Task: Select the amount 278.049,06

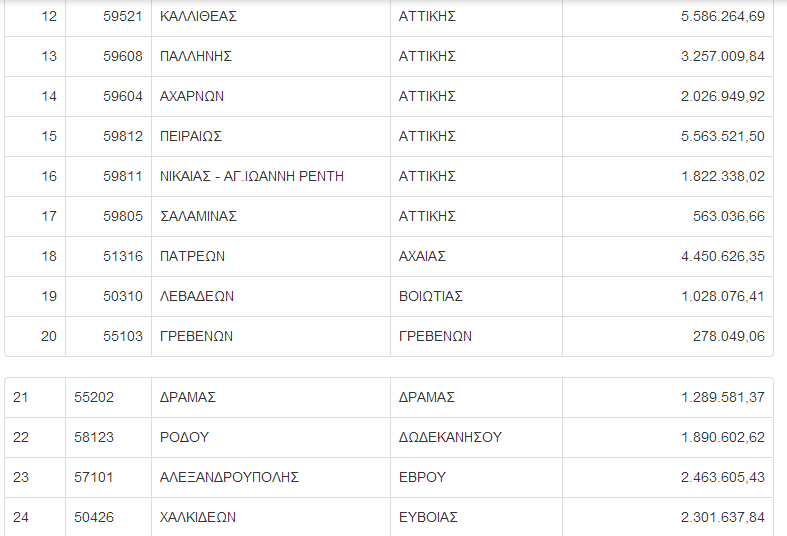Action: [x=728, y=336]
